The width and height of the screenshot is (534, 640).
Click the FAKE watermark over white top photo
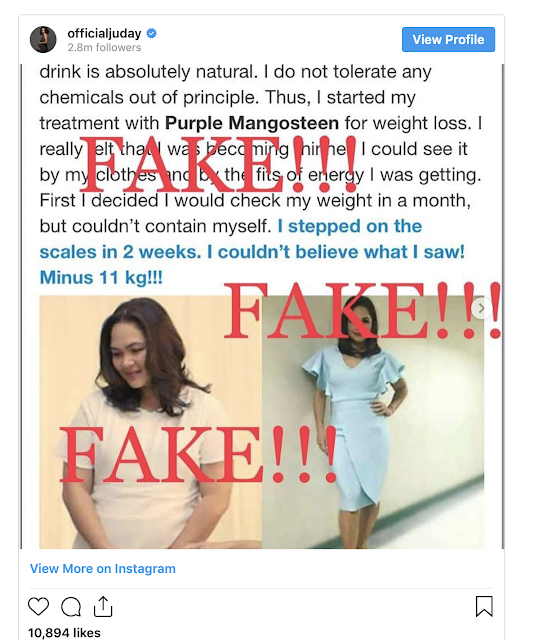(x=198, y=455)
